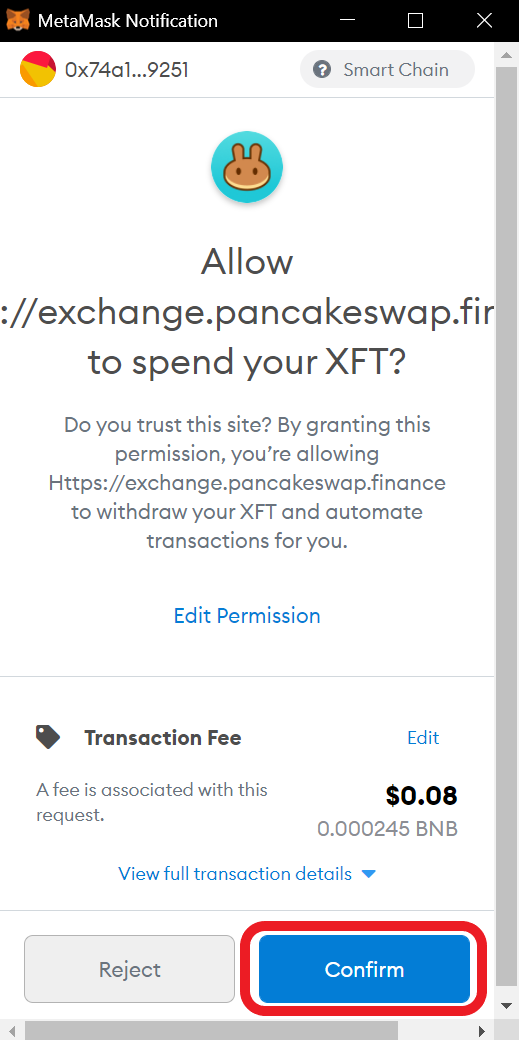Maximize the MetaMask Notification window
This screenshot has width=519, height=1040.
[415, 21]
